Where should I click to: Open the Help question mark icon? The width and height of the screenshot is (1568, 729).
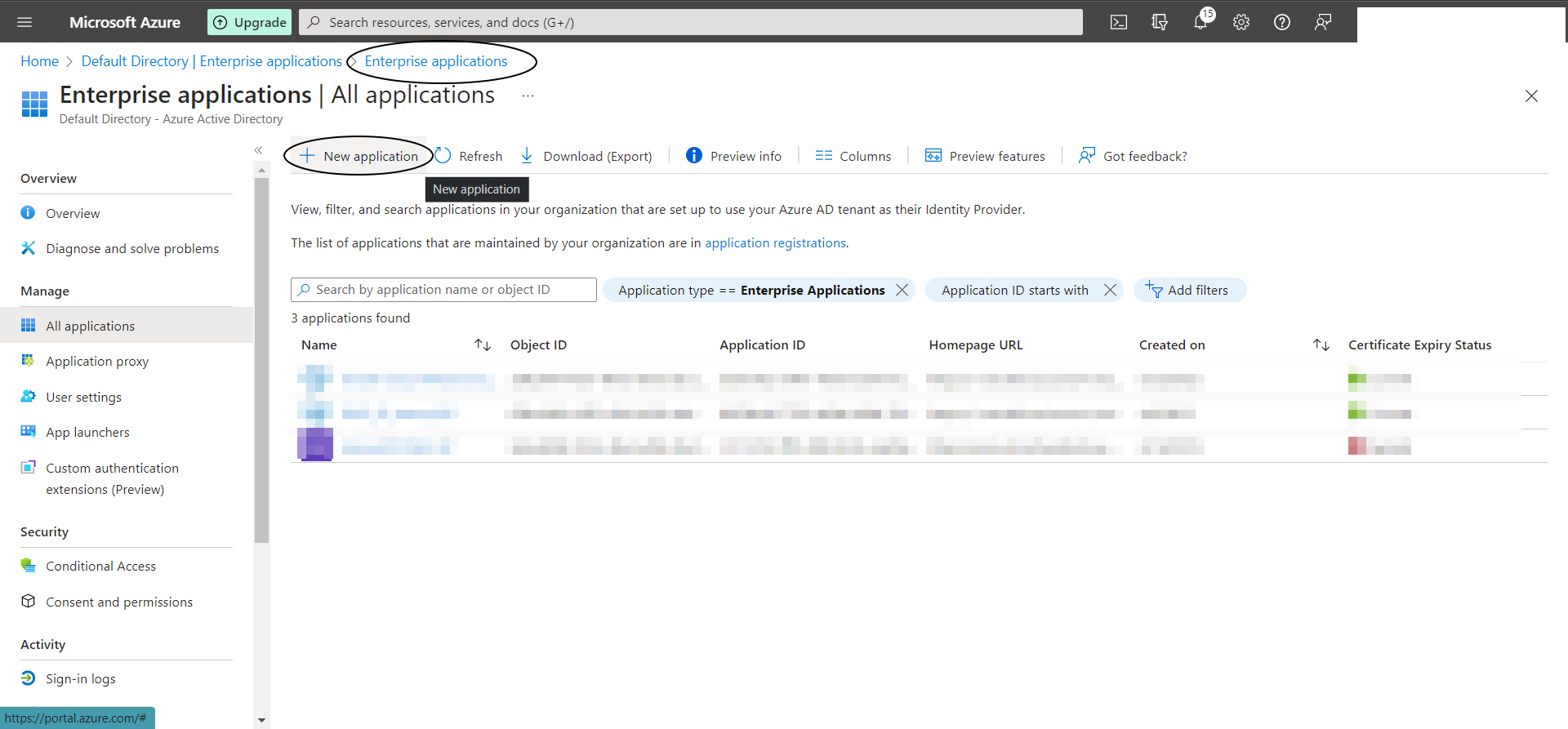coord(1282,22)
